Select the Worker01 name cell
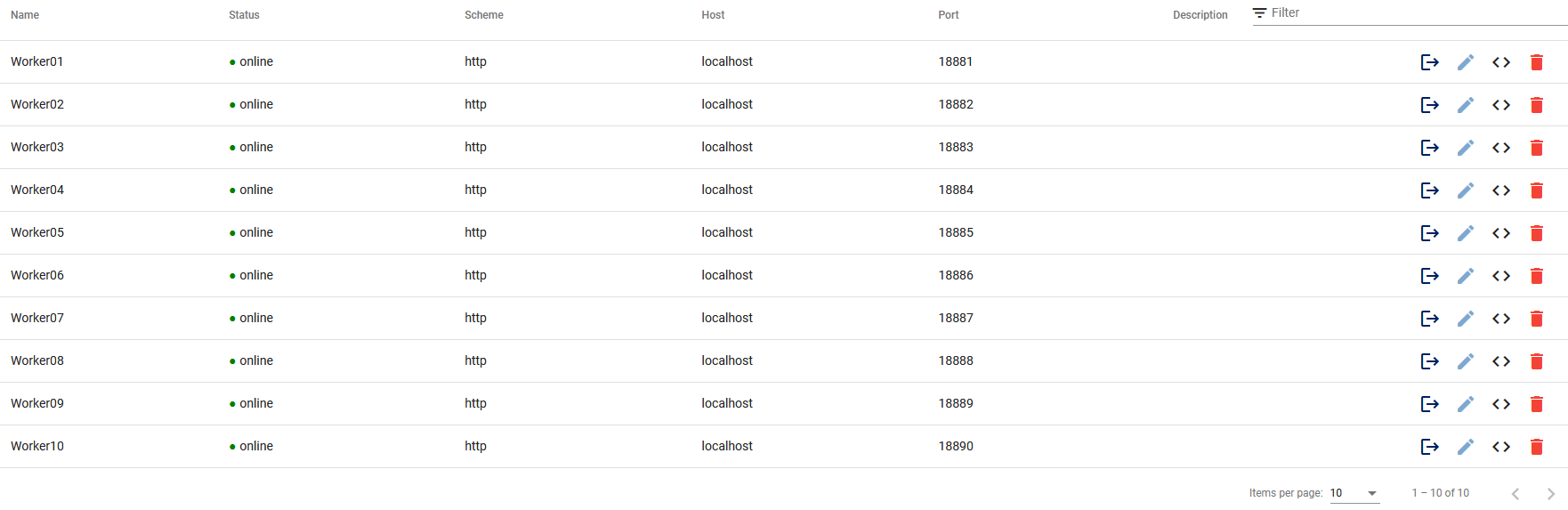Image resolution: width=1568 pixels, height=510 pixels. click(x=37, y=62)
